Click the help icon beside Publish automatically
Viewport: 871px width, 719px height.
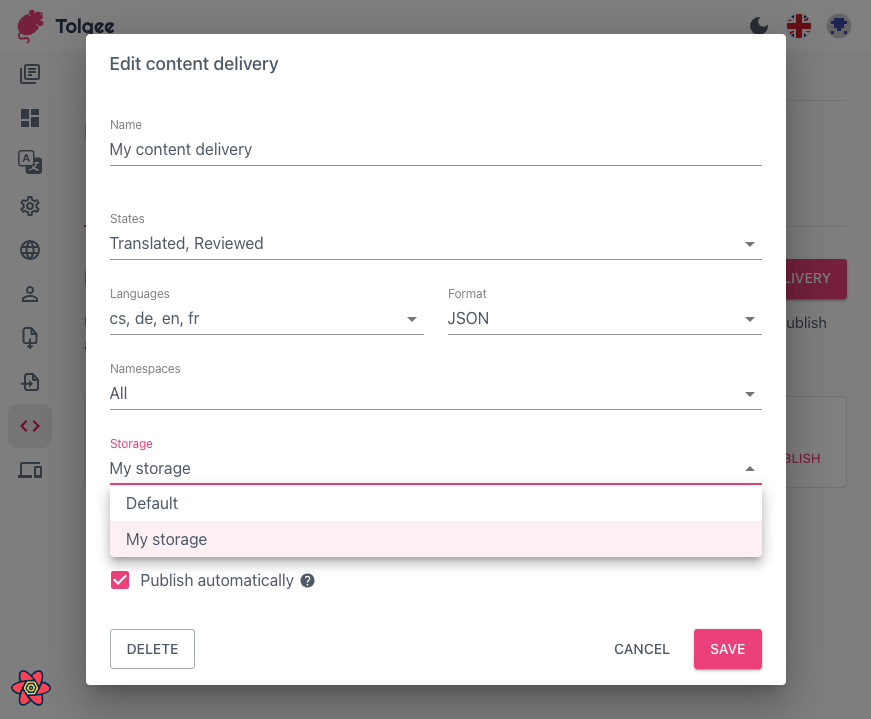point(307,580)
